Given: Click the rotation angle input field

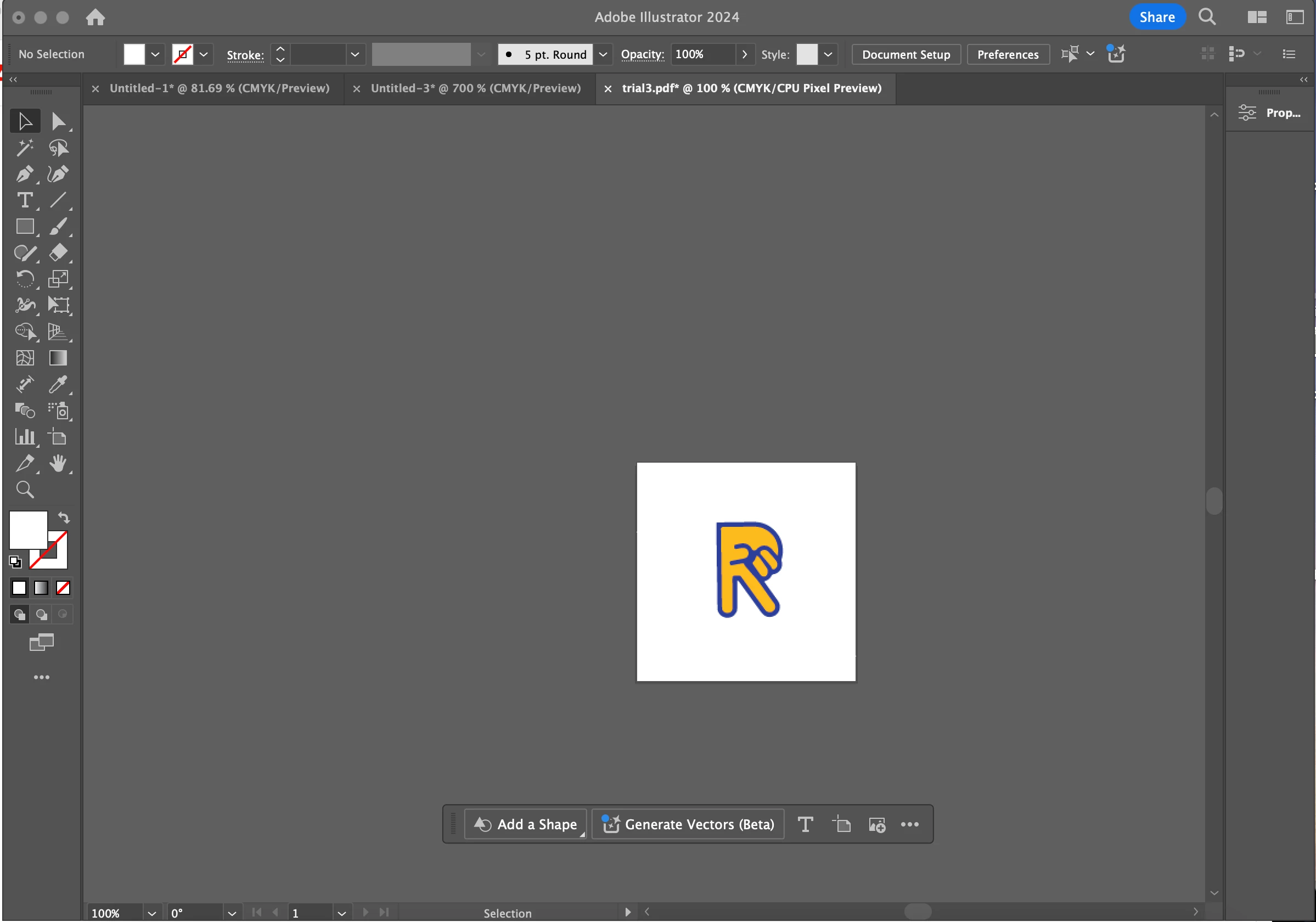Looking at the screenshot, I should [x=195, y=913].
